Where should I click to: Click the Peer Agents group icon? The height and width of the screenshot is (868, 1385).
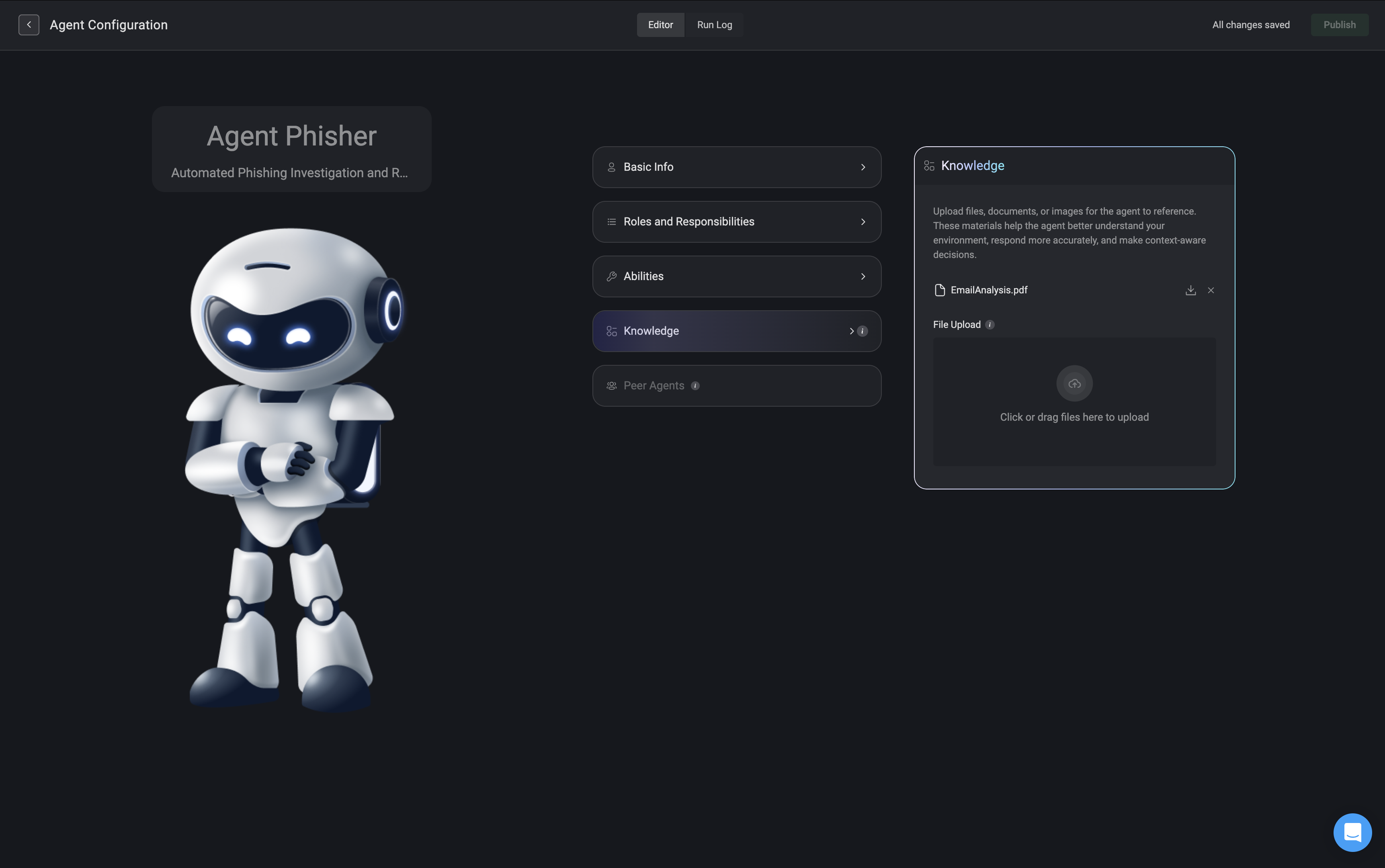point(612,386)
